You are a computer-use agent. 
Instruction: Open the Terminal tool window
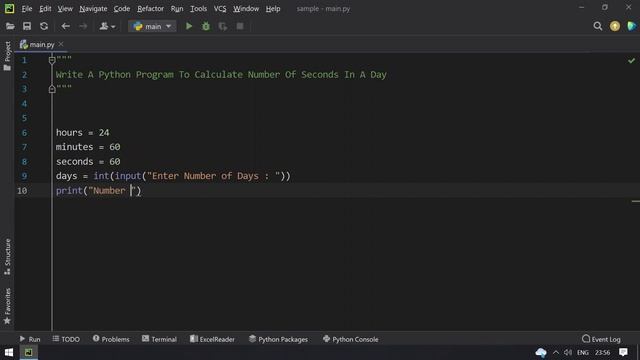click(159, 339)
